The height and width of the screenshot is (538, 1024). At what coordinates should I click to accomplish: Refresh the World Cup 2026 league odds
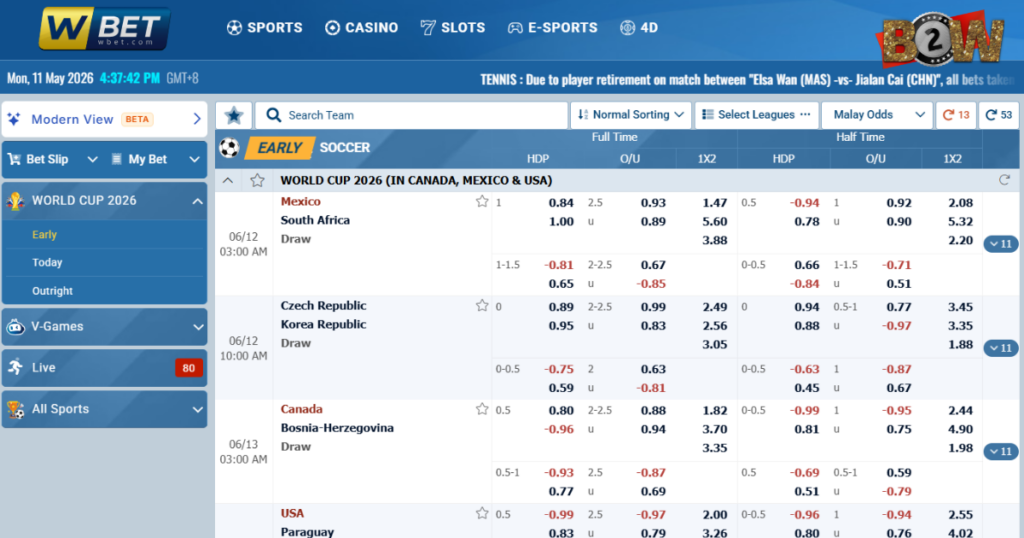point(1004,180)
